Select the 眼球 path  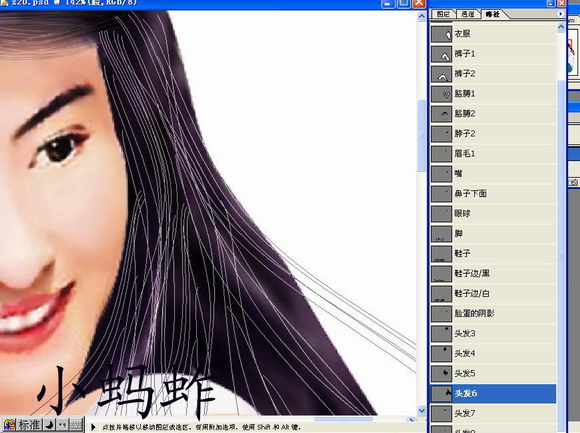(493, 213)
